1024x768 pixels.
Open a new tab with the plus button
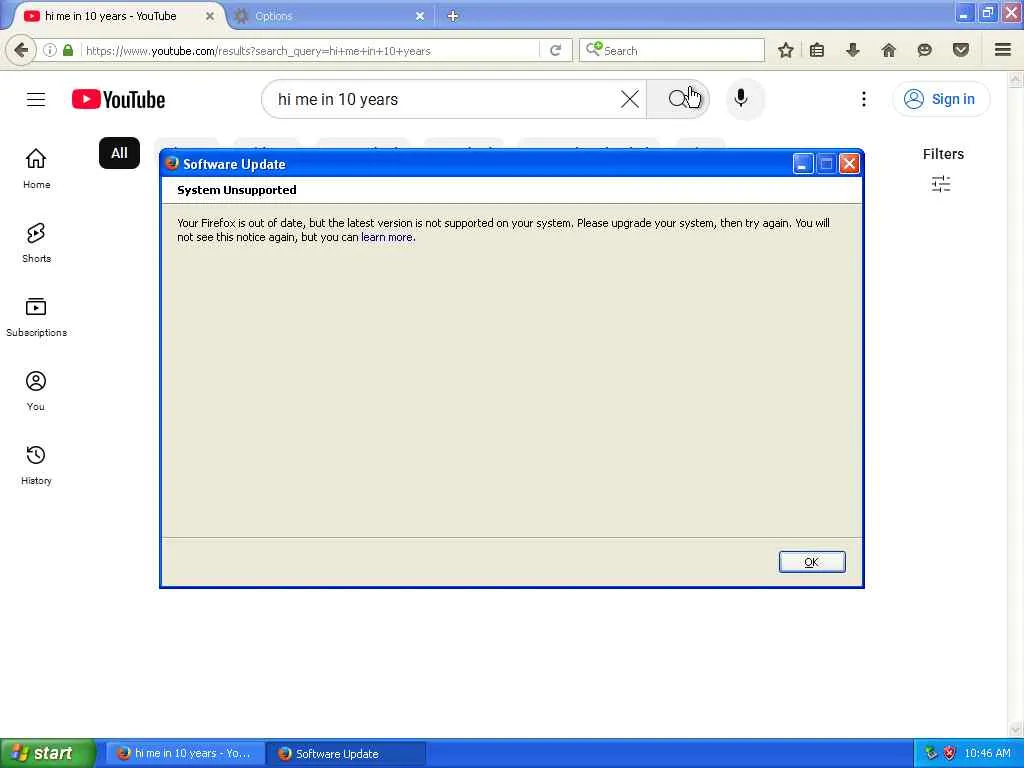[x=453, y=16]
